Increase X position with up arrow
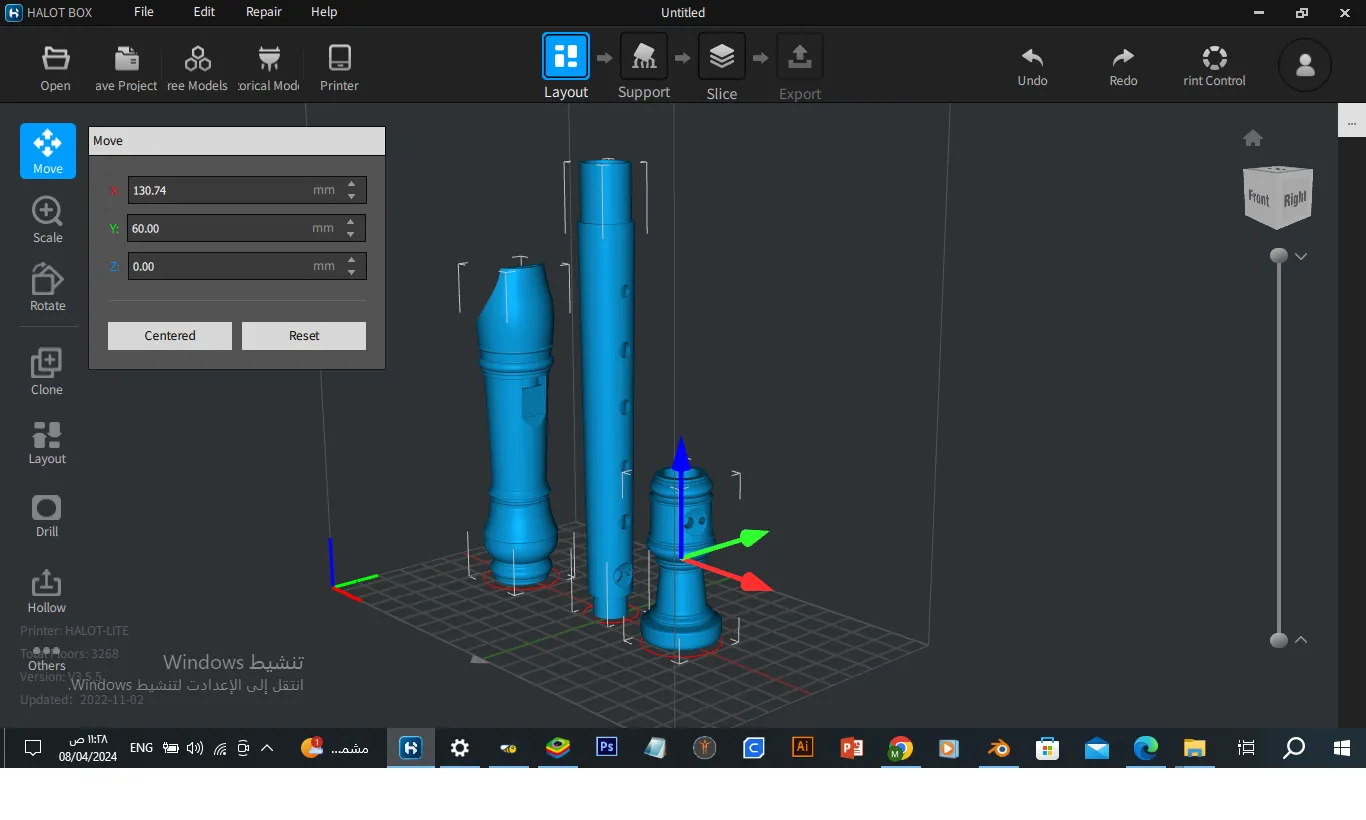 [x=351, y=184]
